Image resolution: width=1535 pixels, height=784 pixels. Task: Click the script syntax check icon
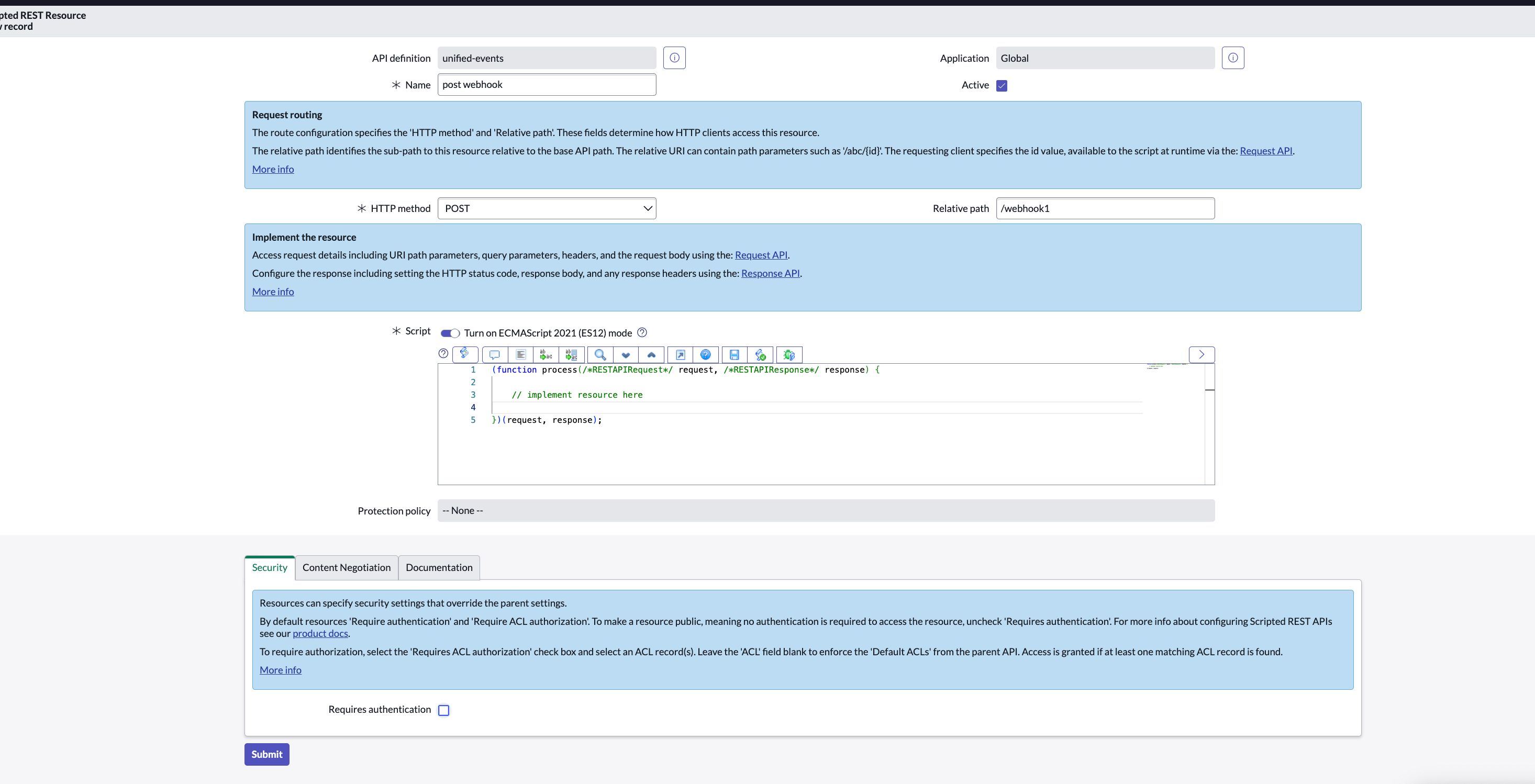point(760,355)
